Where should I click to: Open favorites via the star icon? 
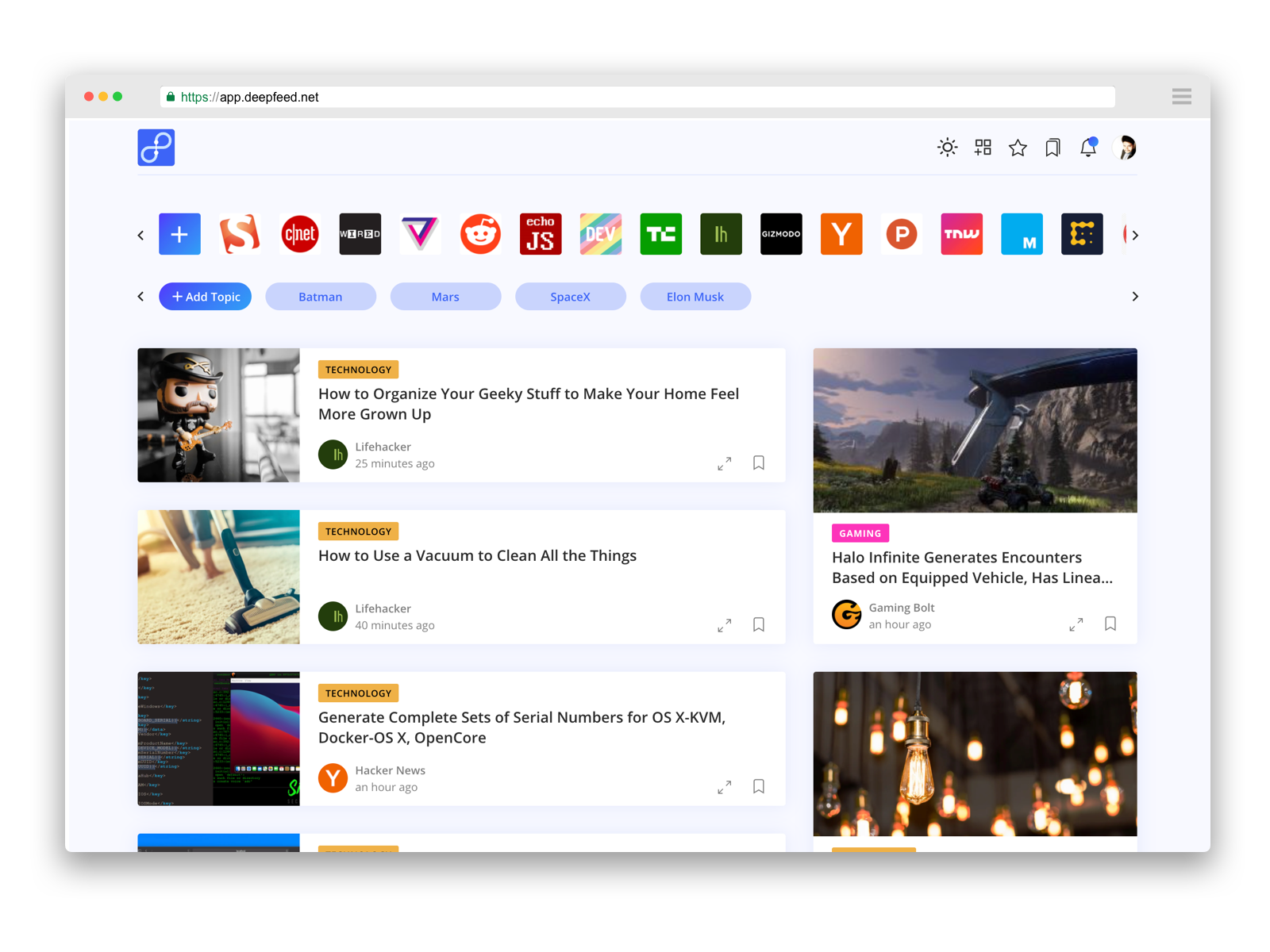pos(1018,147)
